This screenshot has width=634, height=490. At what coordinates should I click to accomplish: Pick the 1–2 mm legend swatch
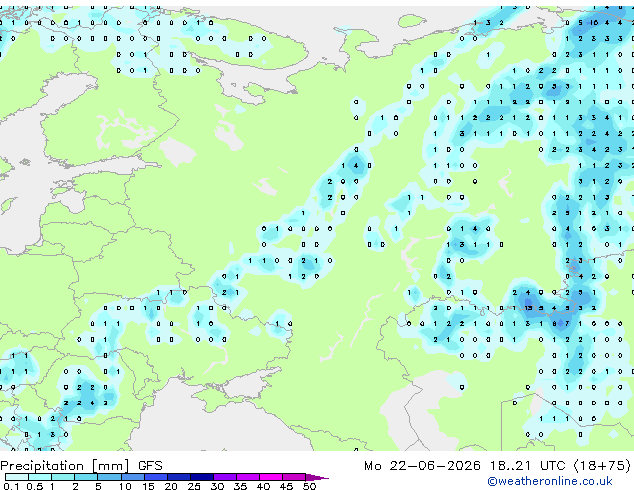click(x=63, y=477)
